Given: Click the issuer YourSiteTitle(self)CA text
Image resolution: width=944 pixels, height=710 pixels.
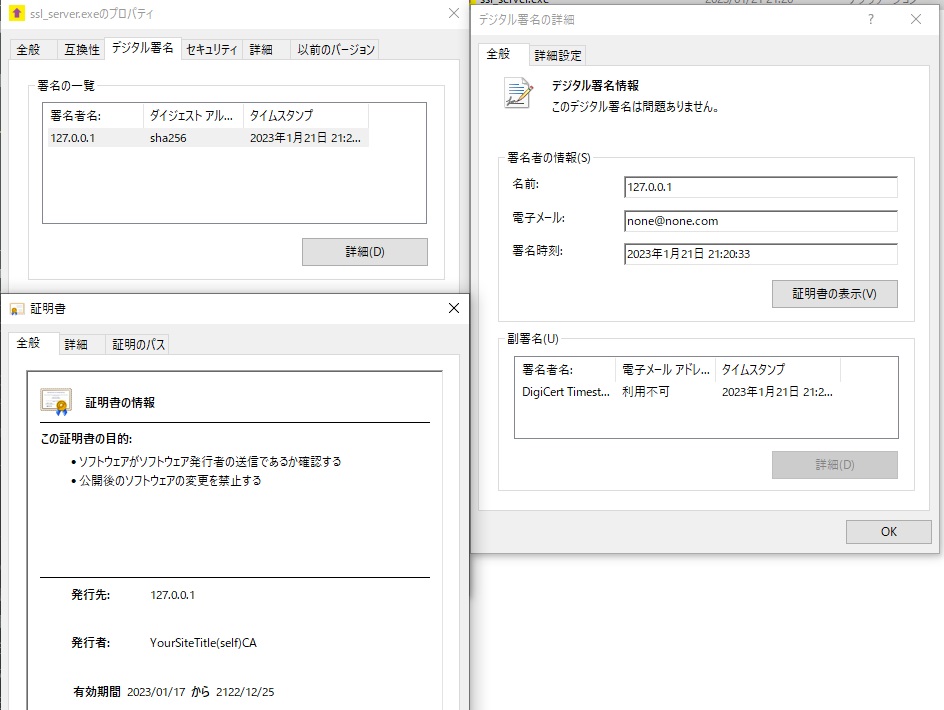Looking at the screenshot, I should [x=203, y=643].
